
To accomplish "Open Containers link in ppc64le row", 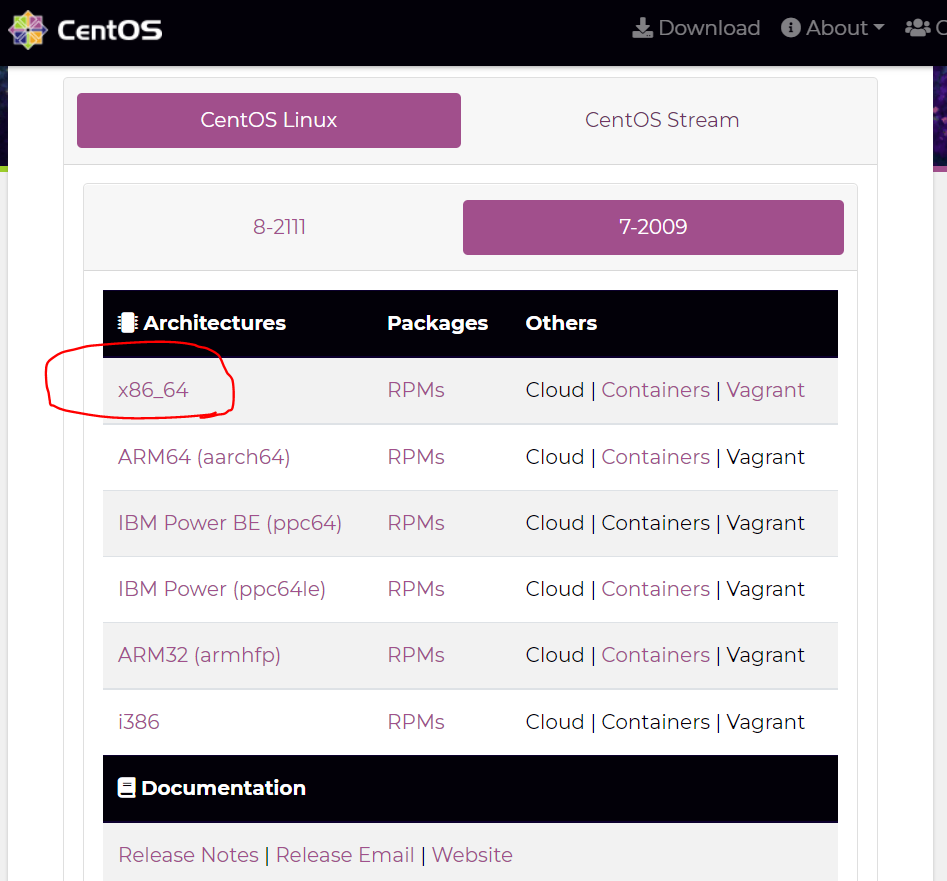I will coord(655,589).
